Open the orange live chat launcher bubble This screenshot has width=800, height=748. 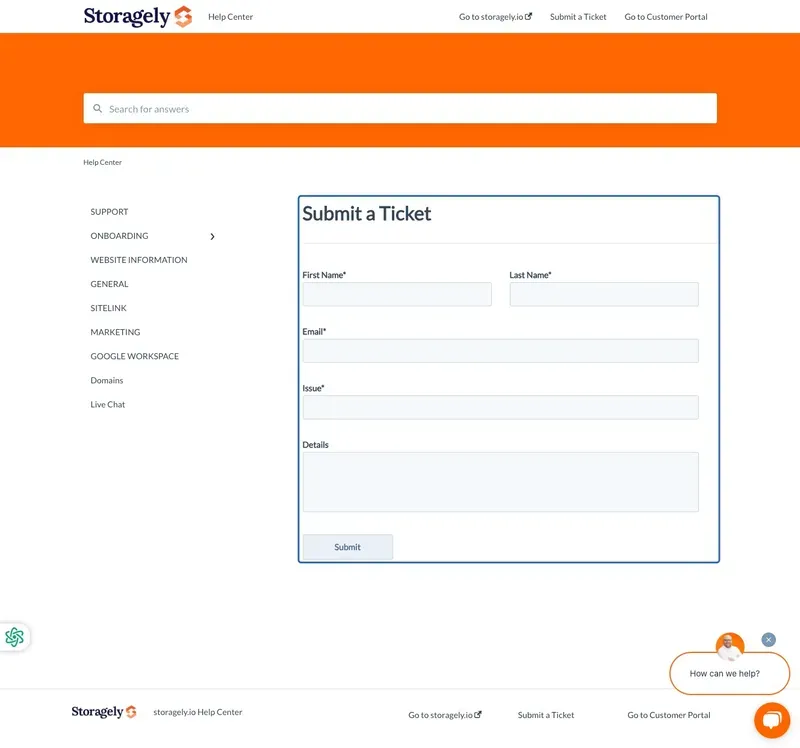(772, 720)
